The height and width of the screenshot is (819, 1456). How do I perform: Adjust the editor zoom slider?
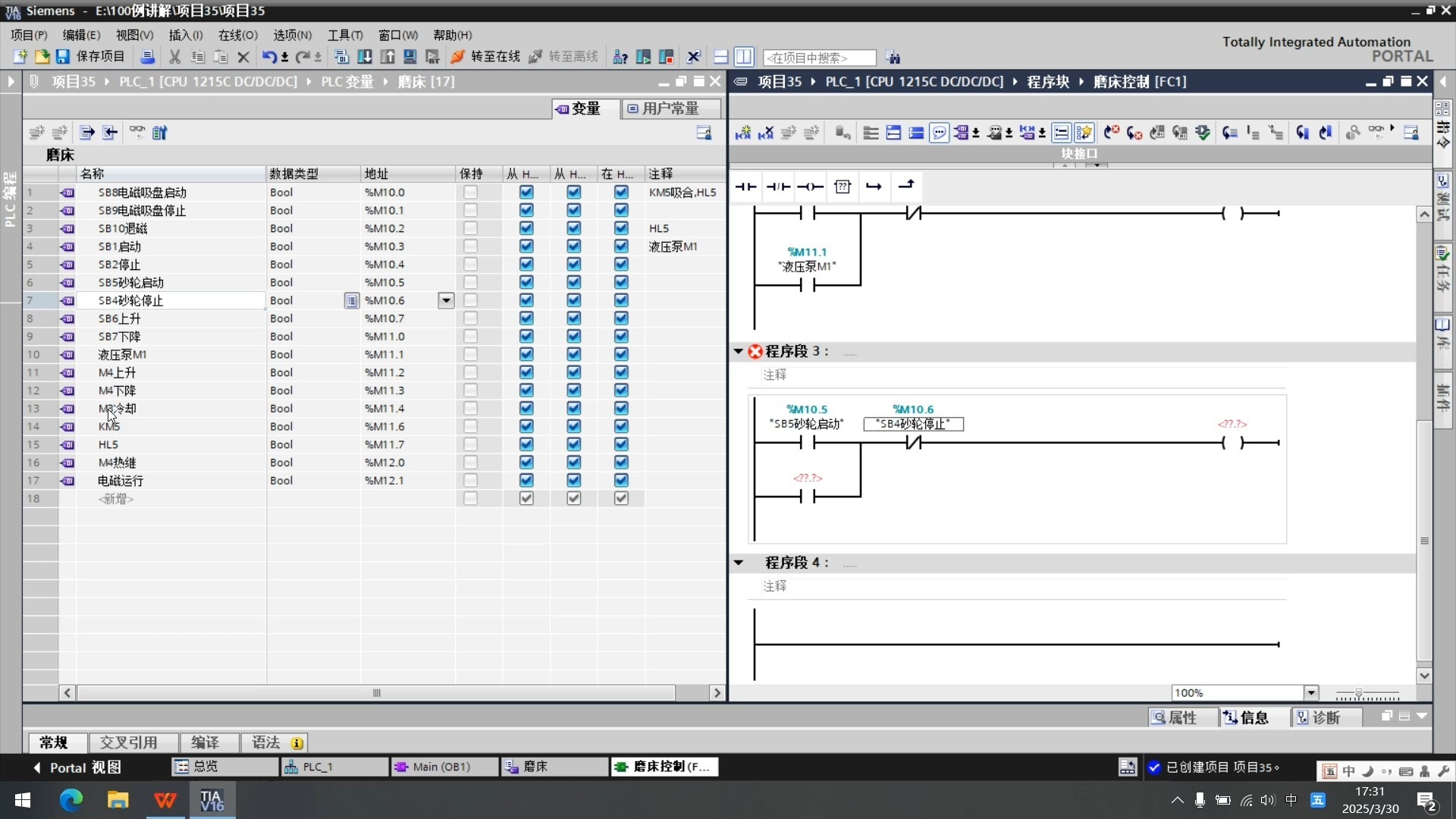click(x=1359, y=693)
